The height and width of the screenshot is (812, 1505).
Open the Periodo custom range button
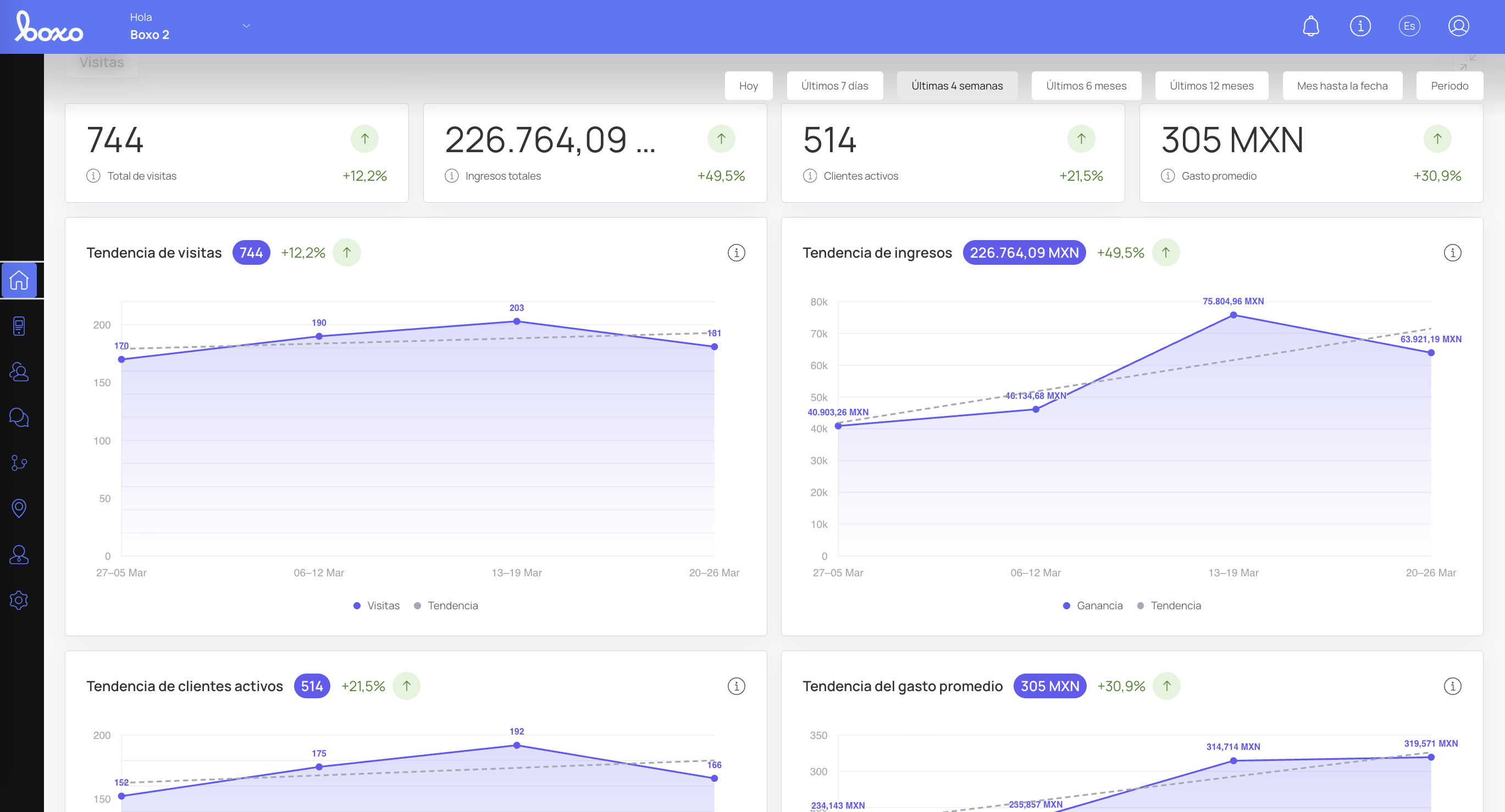(1449, 86)
